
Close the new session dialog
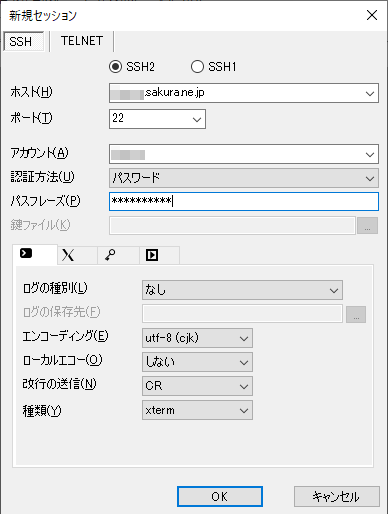pos(372,15)
